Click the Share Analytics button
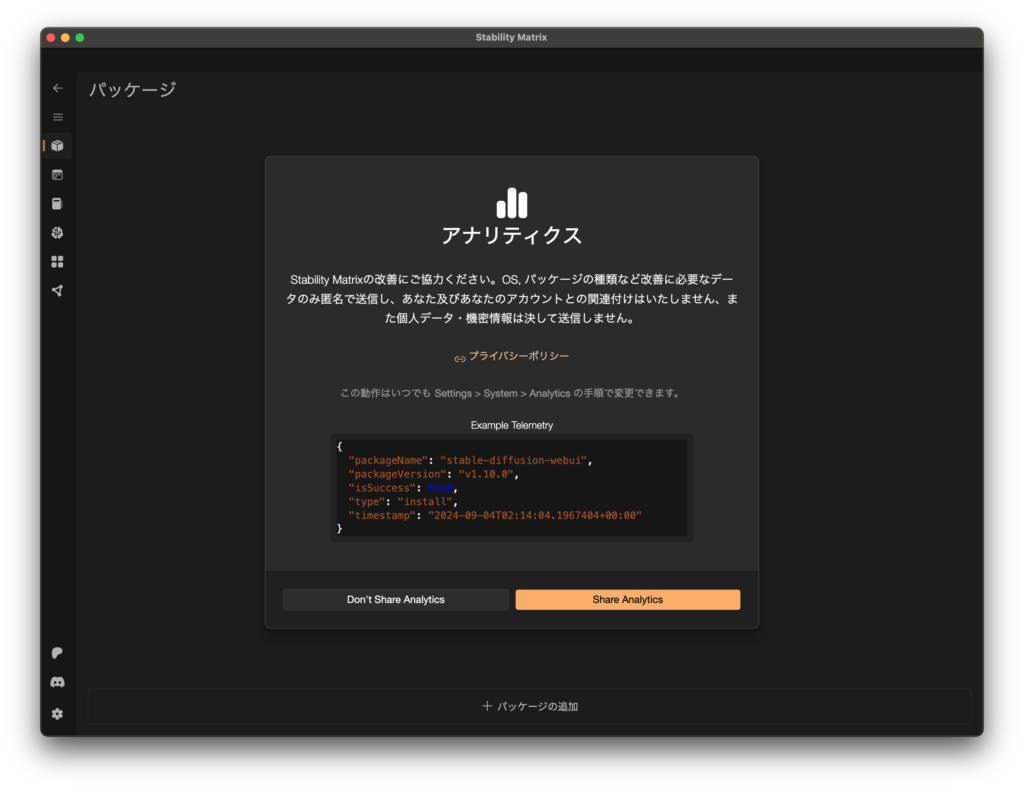The image size is (1024, 790). click(627, 600)
